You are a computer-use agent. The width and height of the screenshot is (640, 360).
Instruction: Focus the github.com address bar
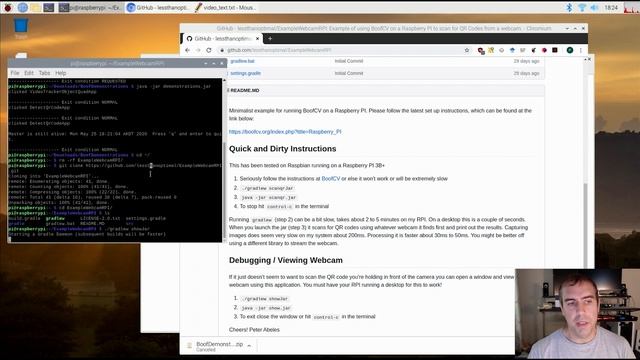pos(343,50)
